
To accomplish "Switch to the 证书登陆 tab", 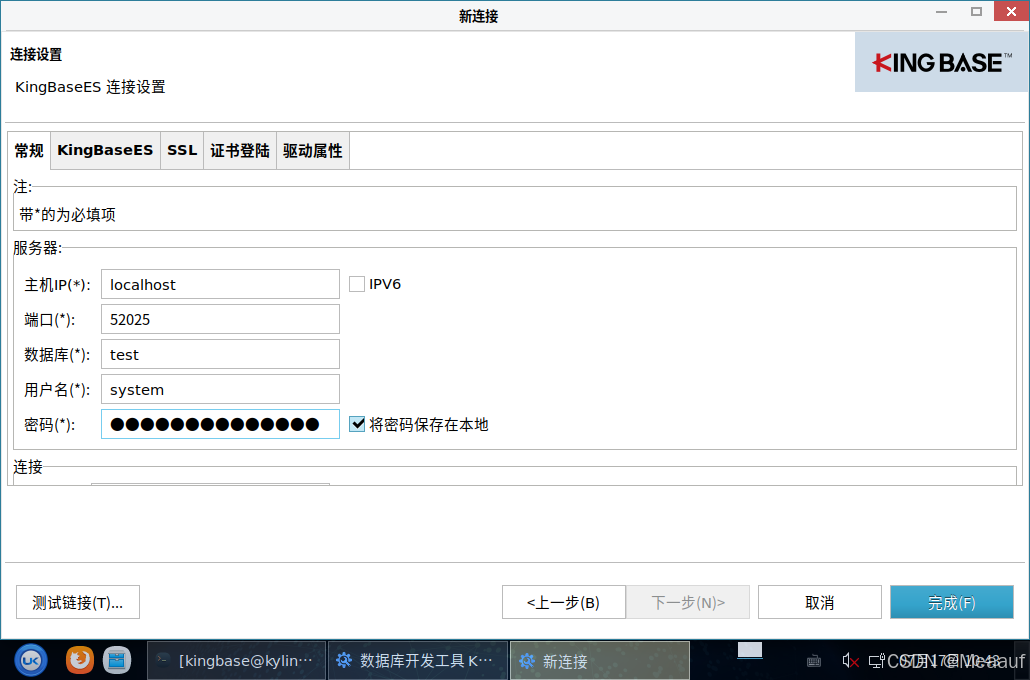I will (x=240, y=151).
